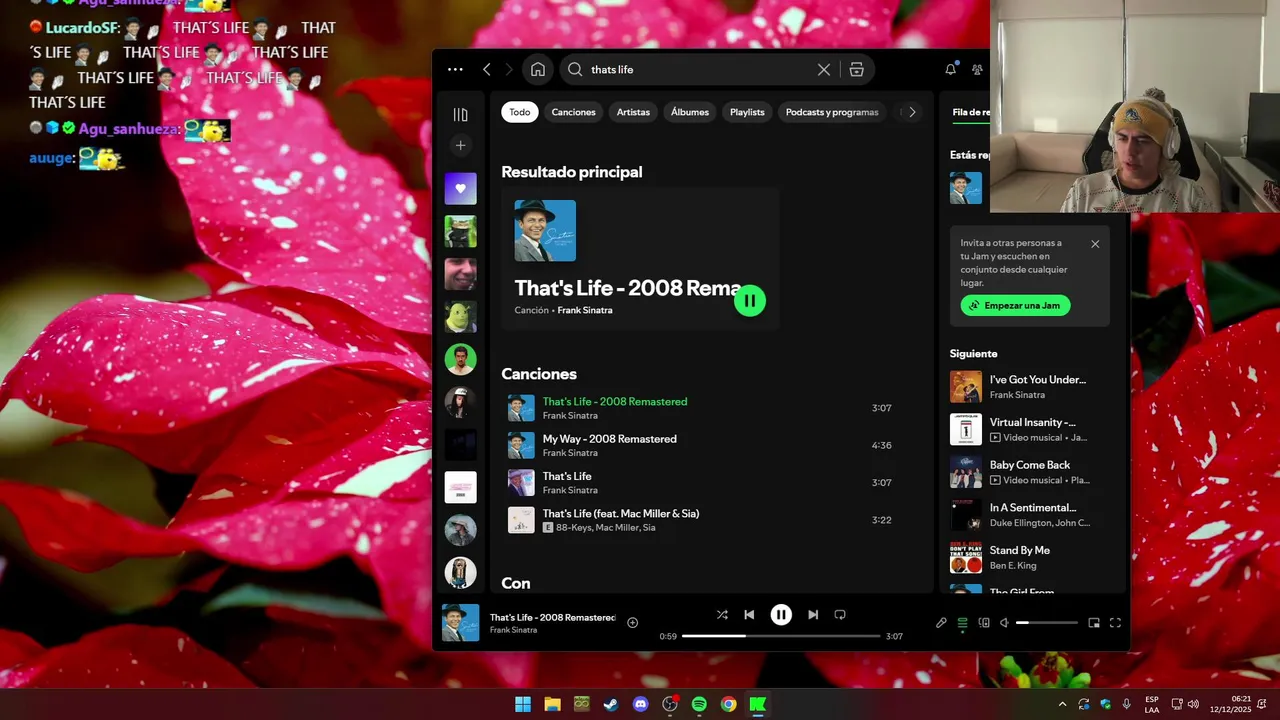The width and height of the screenshot is (1280, 720).
Task: Open OBS Studio from the taskbar
Action: click(670, 704)
